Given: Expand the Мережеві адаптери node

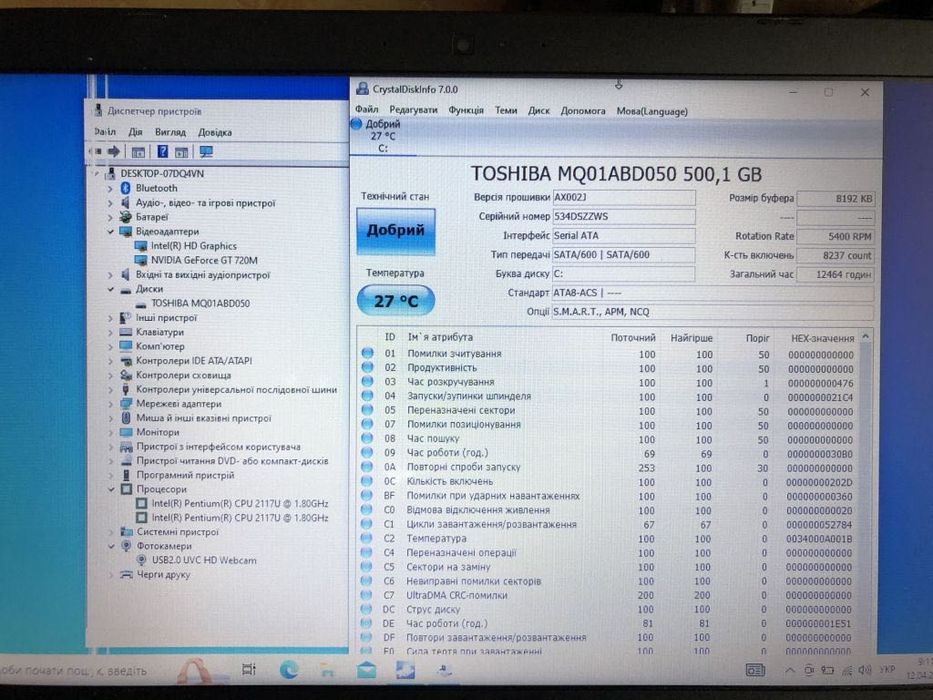Looking at the screenshot, I should pos(110,404).
